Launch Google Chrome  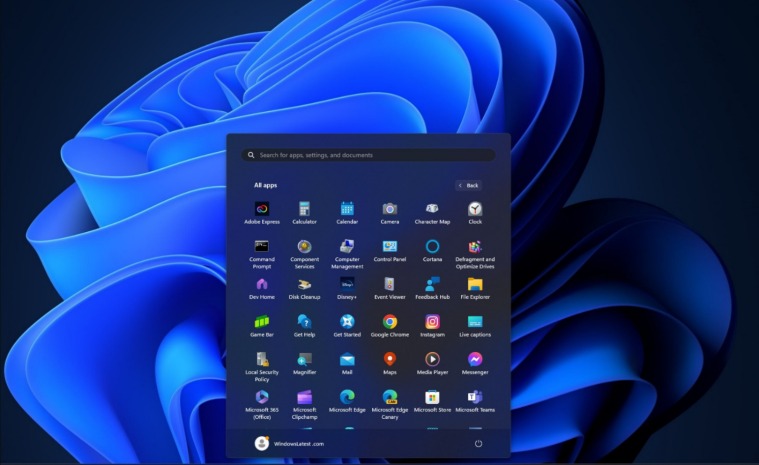(390, 322)
